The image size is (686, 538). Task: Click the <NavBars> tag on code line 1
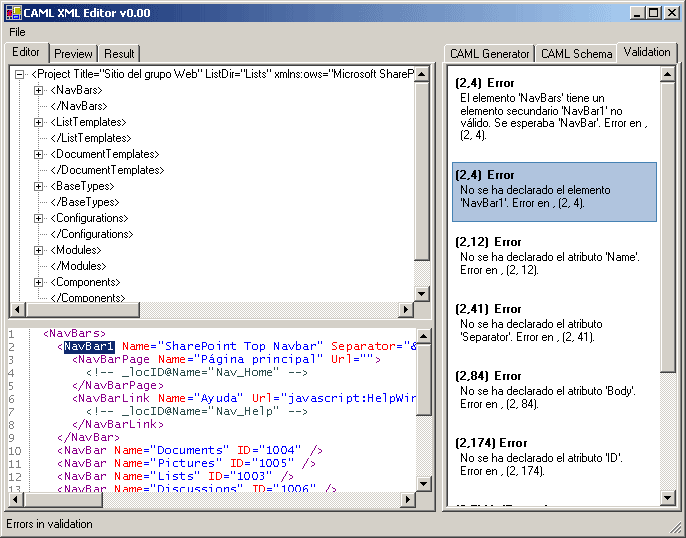tap(74, 333)
